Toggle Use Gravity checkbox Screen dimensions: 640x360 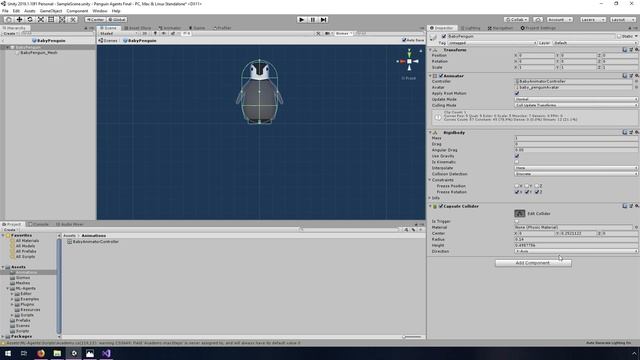click(517, 156)
